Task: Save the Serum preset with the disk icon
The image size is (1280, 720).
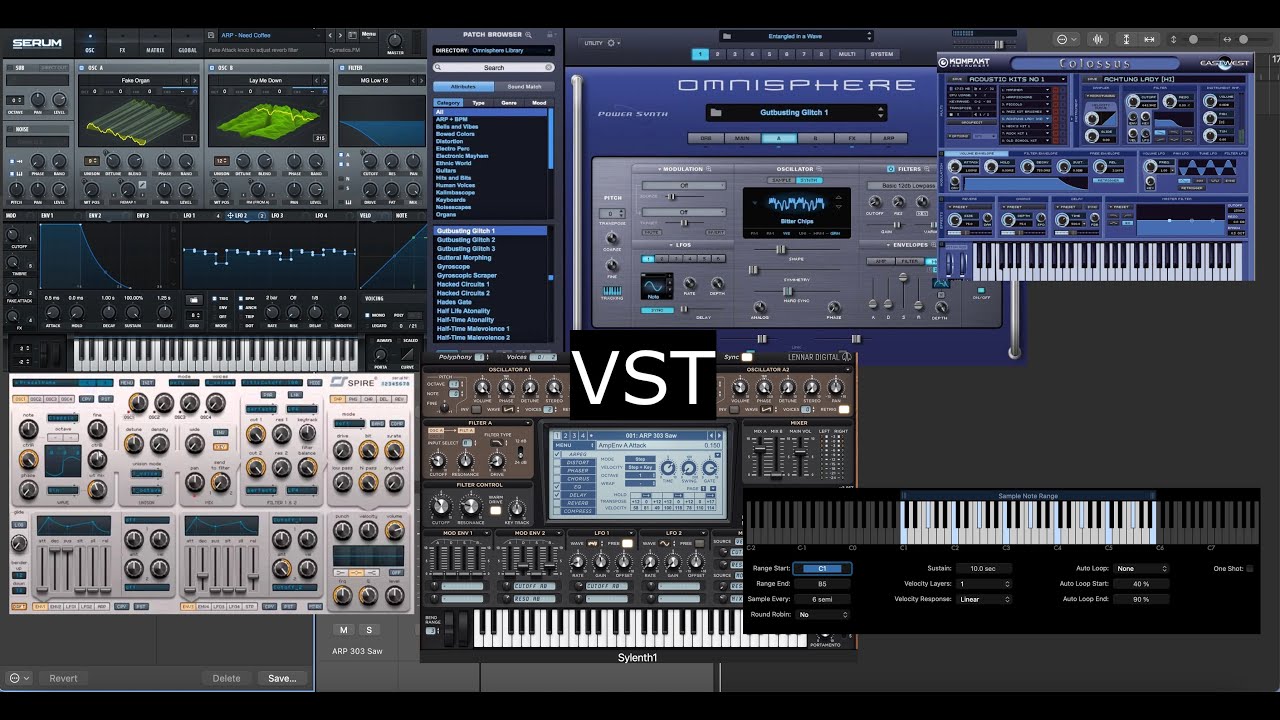Action: pos(211,35)
